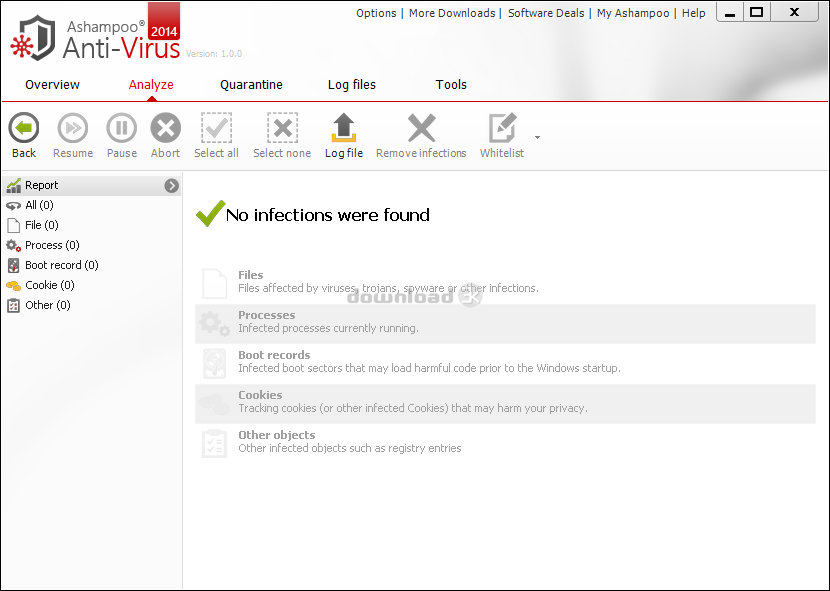Select All (0) in sidebar
Viewport: 830px width, 591px height.
[x=39, y=205]
